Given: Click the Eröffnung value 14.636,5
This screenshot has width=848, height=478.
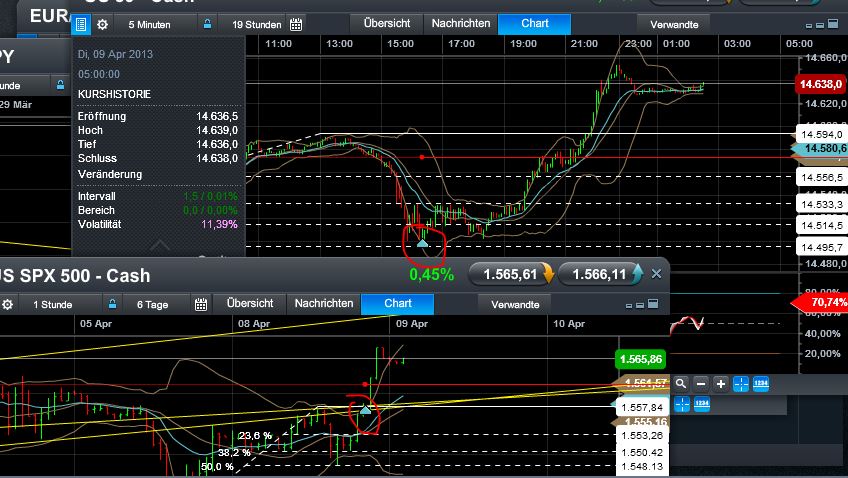Looking at the screenshot, I should coord(217,116).
